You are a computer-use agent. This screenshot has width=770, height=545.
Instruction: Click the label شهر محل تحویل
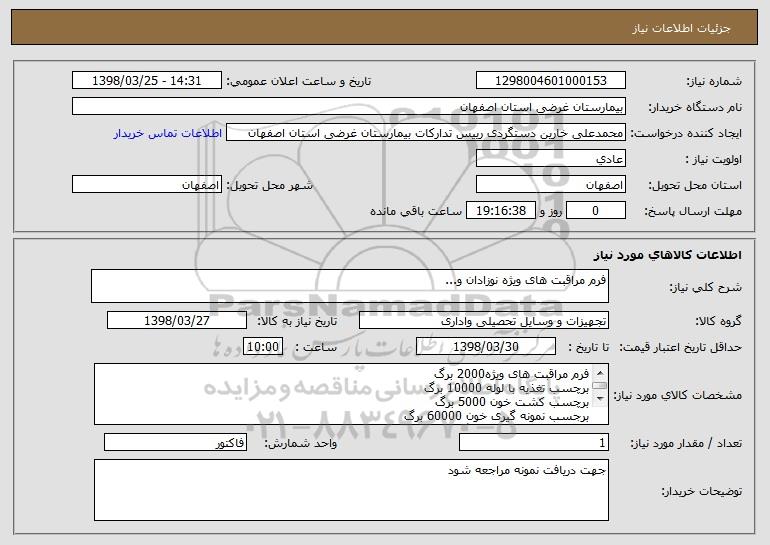(269, 185)
